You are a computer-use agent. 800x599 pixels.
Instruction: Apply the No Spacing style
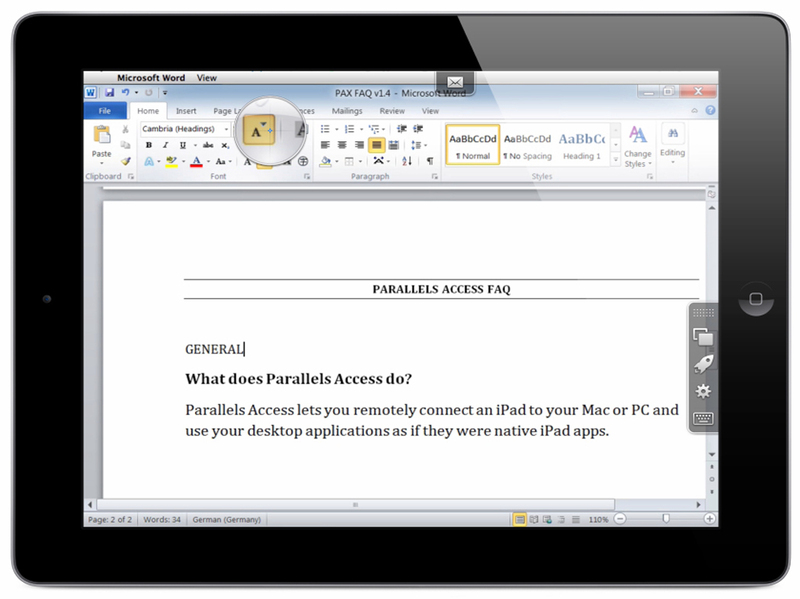[x=528, y=145]
